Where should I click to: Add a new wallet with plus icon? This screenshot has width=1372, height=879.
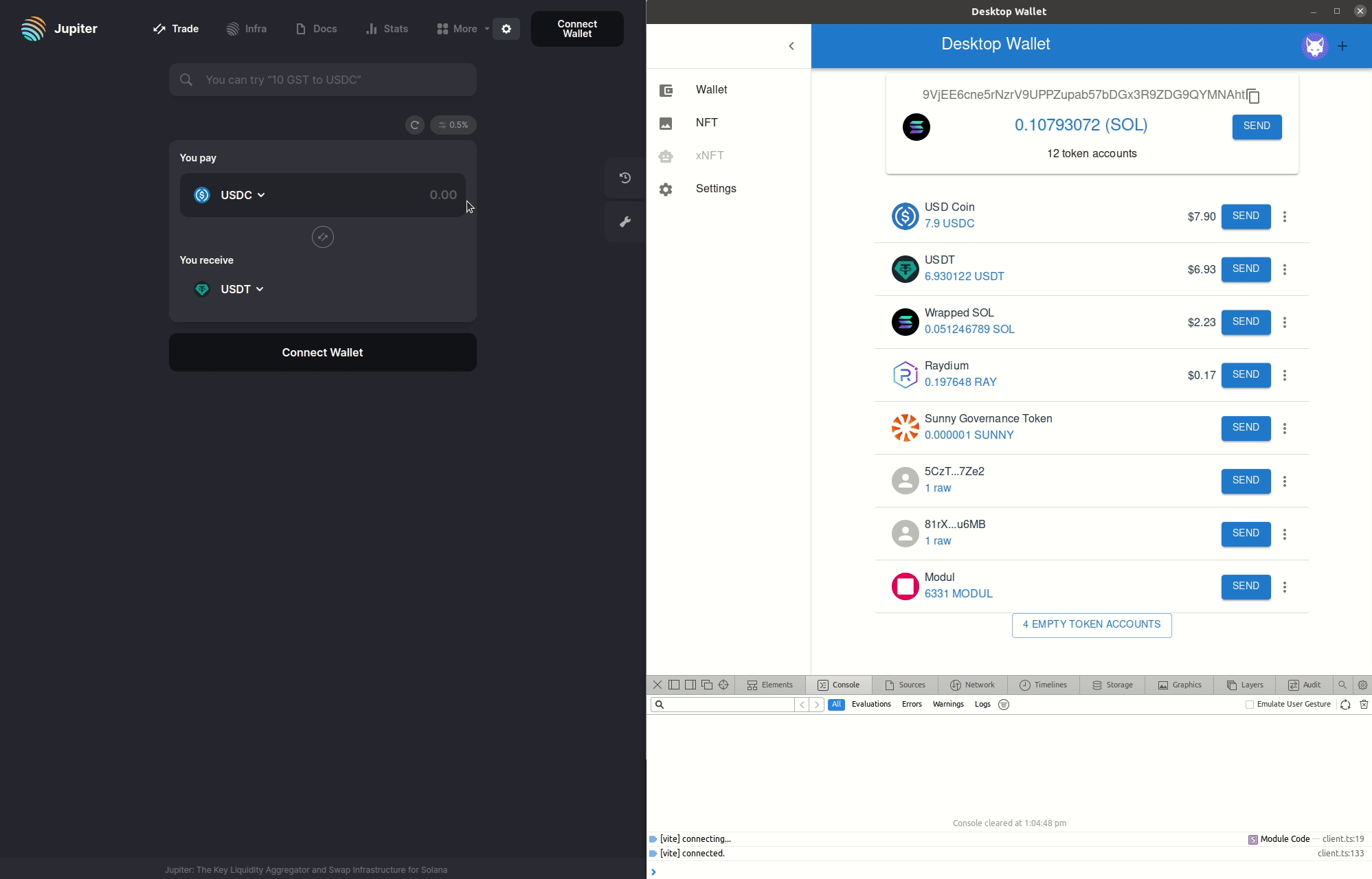point(1342,46)
